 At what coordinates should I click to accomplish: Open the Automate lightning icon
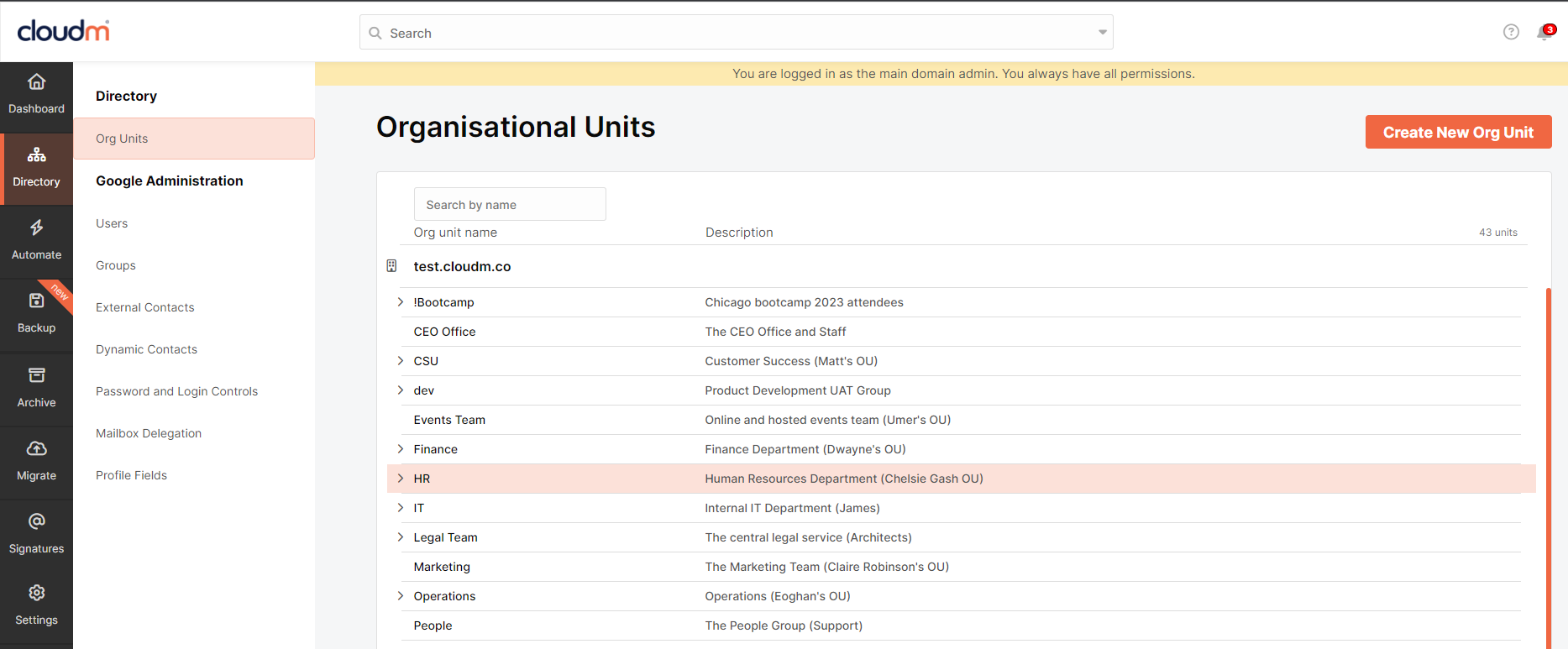tap(36, 228)
